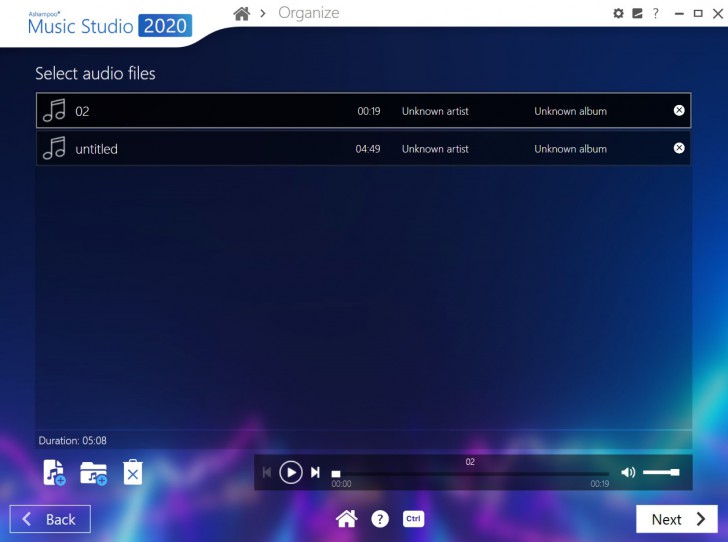Open help with the top question mark
The width and height of the screenshot is (728, 542).
pyautogui.click(x=656, y=13)
